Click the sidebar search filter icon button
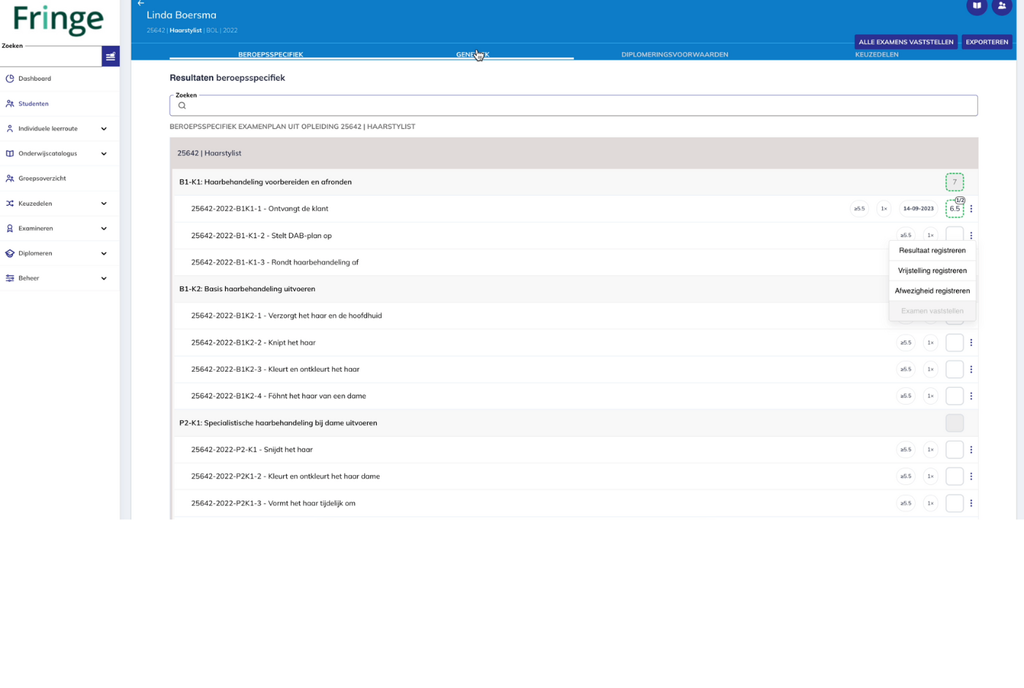This screenshot has height=688, width=1024. (x=110, y=57)
